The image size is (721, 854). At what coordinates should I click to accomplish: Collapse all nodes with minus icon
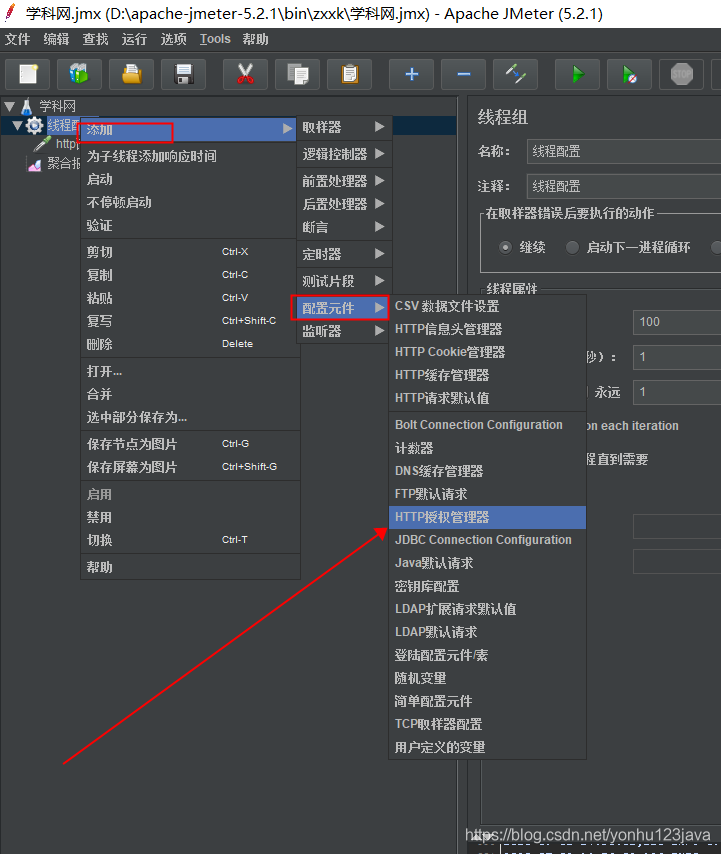click(463, 74)
